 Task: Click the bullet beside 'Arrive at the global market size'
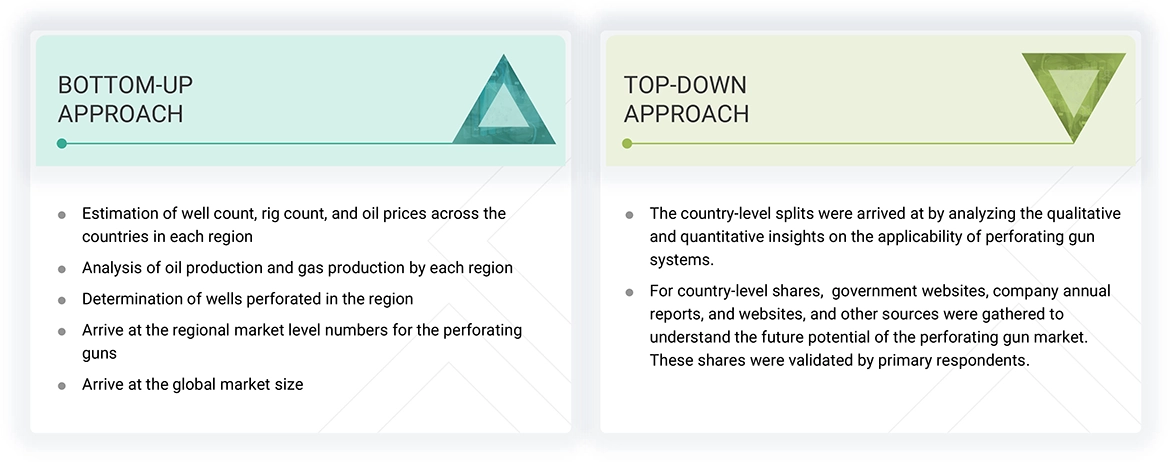tap(62, 385)
